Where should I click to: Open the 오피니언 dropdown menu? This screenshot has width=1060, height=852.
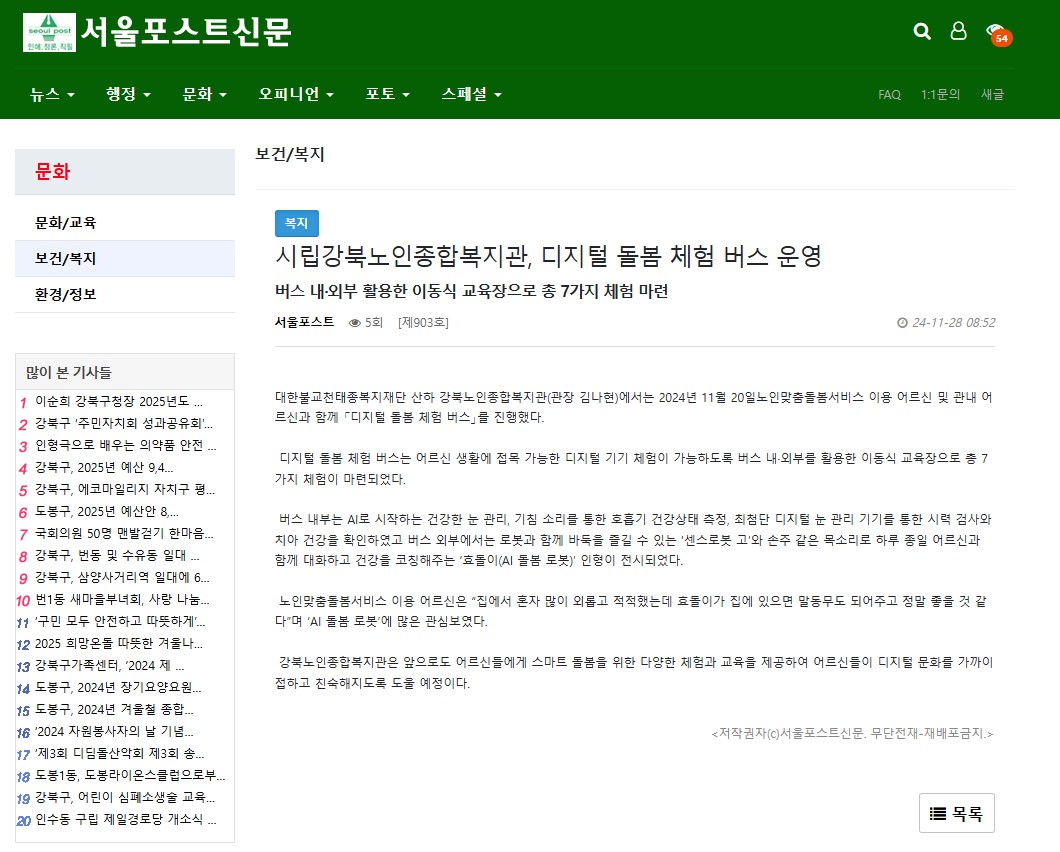[295, 94]
